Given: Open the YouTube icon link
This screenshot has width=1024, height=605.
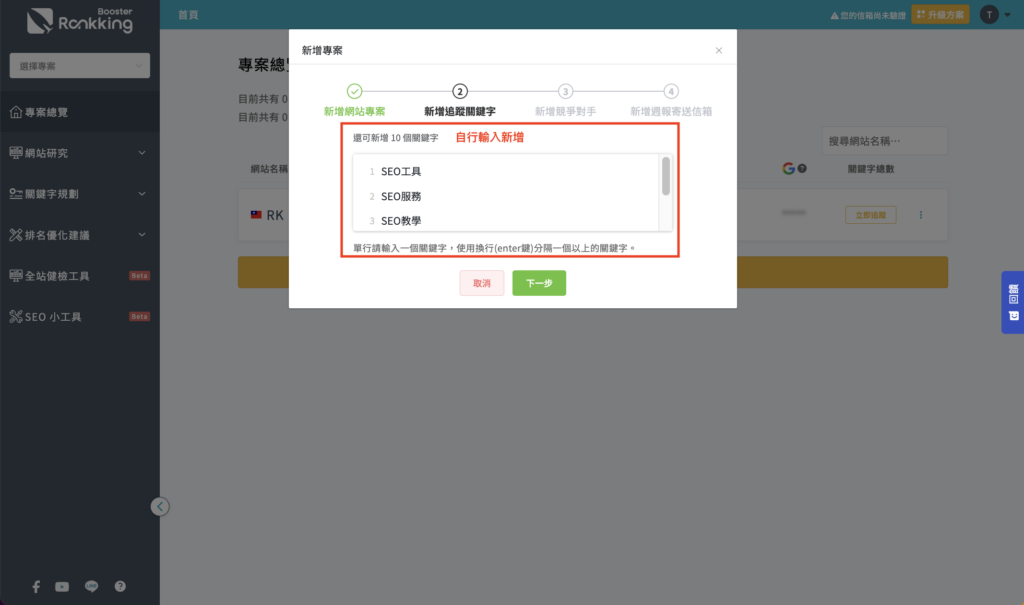Looking at the screenshot, I should (x=62, y=587).
